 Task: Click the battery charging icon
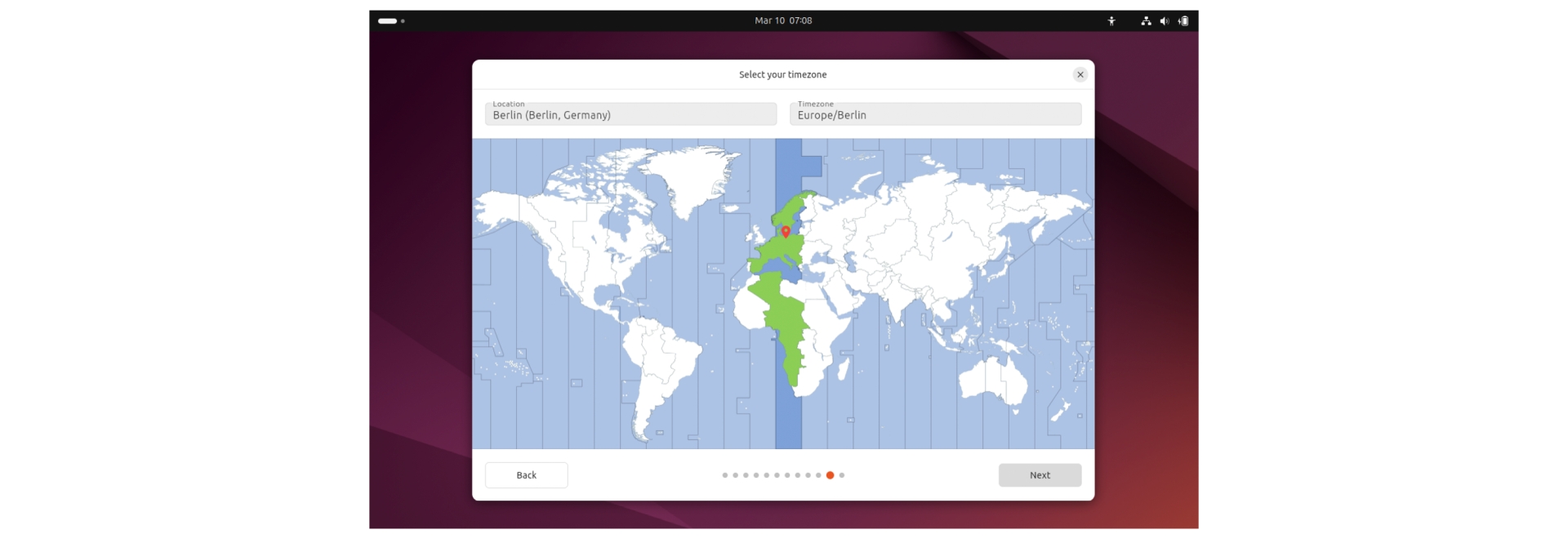(x=1183, y=21)
